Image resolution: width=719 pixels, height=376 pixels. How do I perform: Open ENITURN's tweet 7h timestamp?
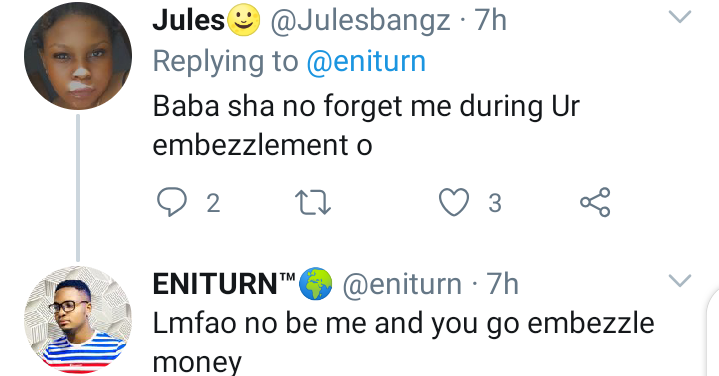(503, 284)
